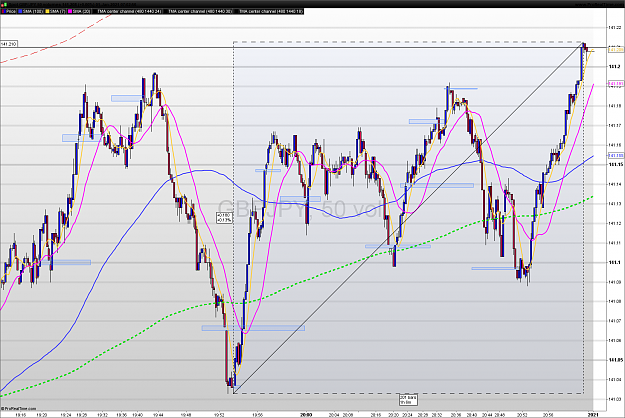Click the 141.08 price axis label

(614, 301)
